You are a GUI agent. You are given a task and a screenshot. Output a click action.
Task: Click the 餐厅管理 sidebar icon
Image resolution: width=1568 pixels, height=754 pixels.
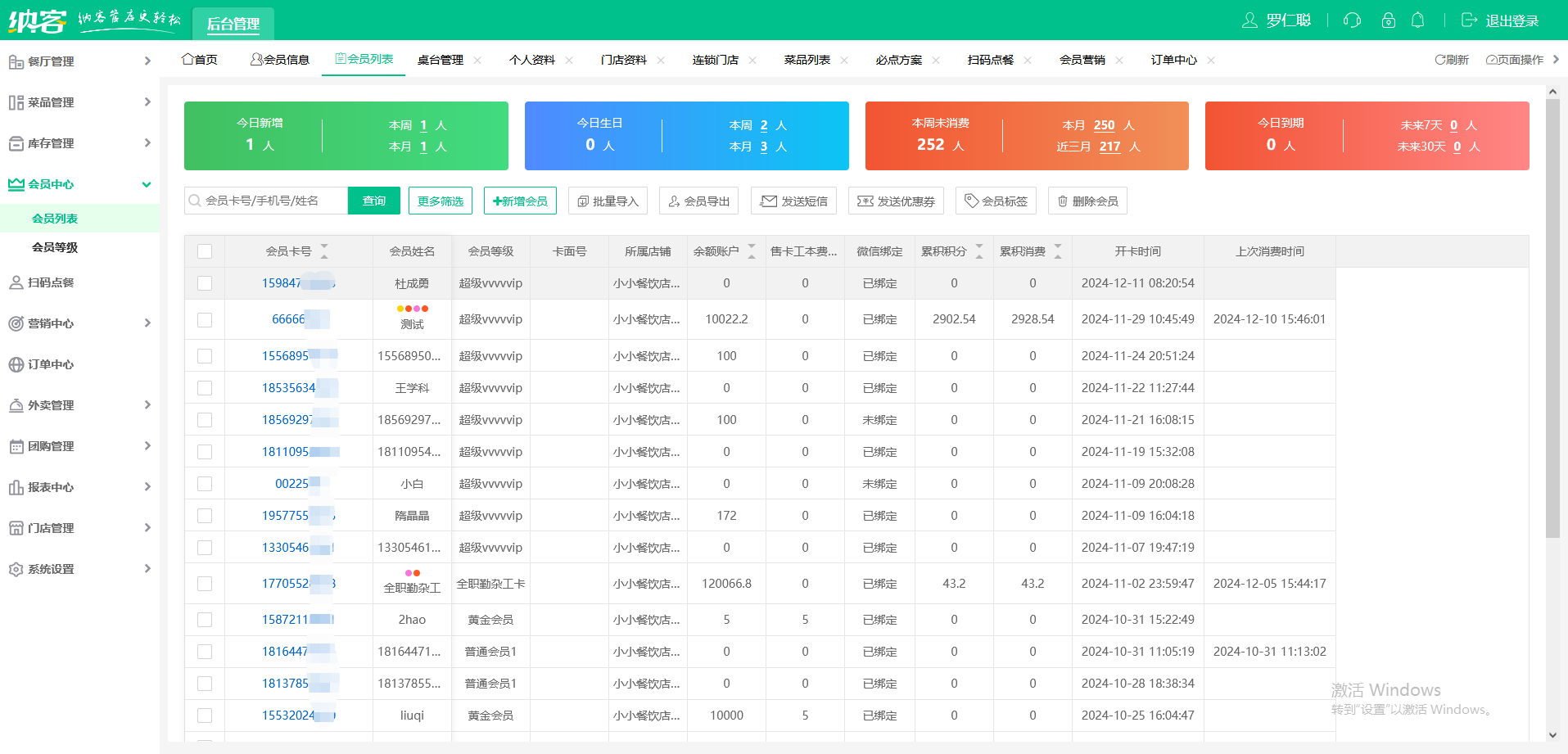[16, 61]
